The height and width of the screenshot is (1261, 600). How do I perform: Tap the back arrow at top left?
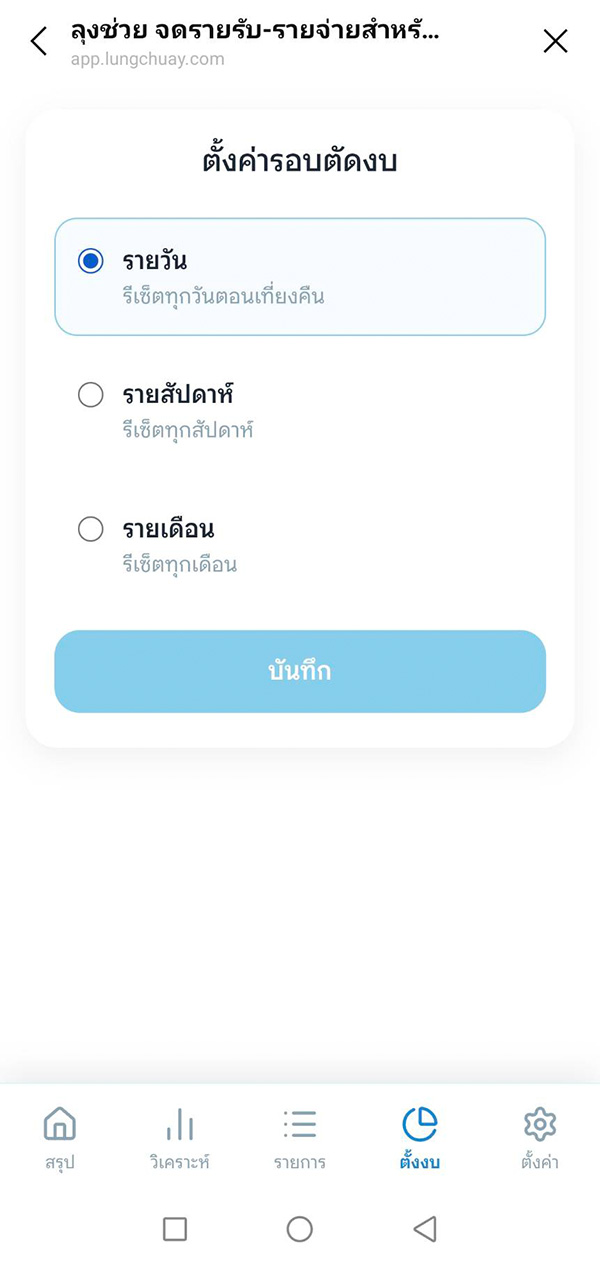[38, 41]
